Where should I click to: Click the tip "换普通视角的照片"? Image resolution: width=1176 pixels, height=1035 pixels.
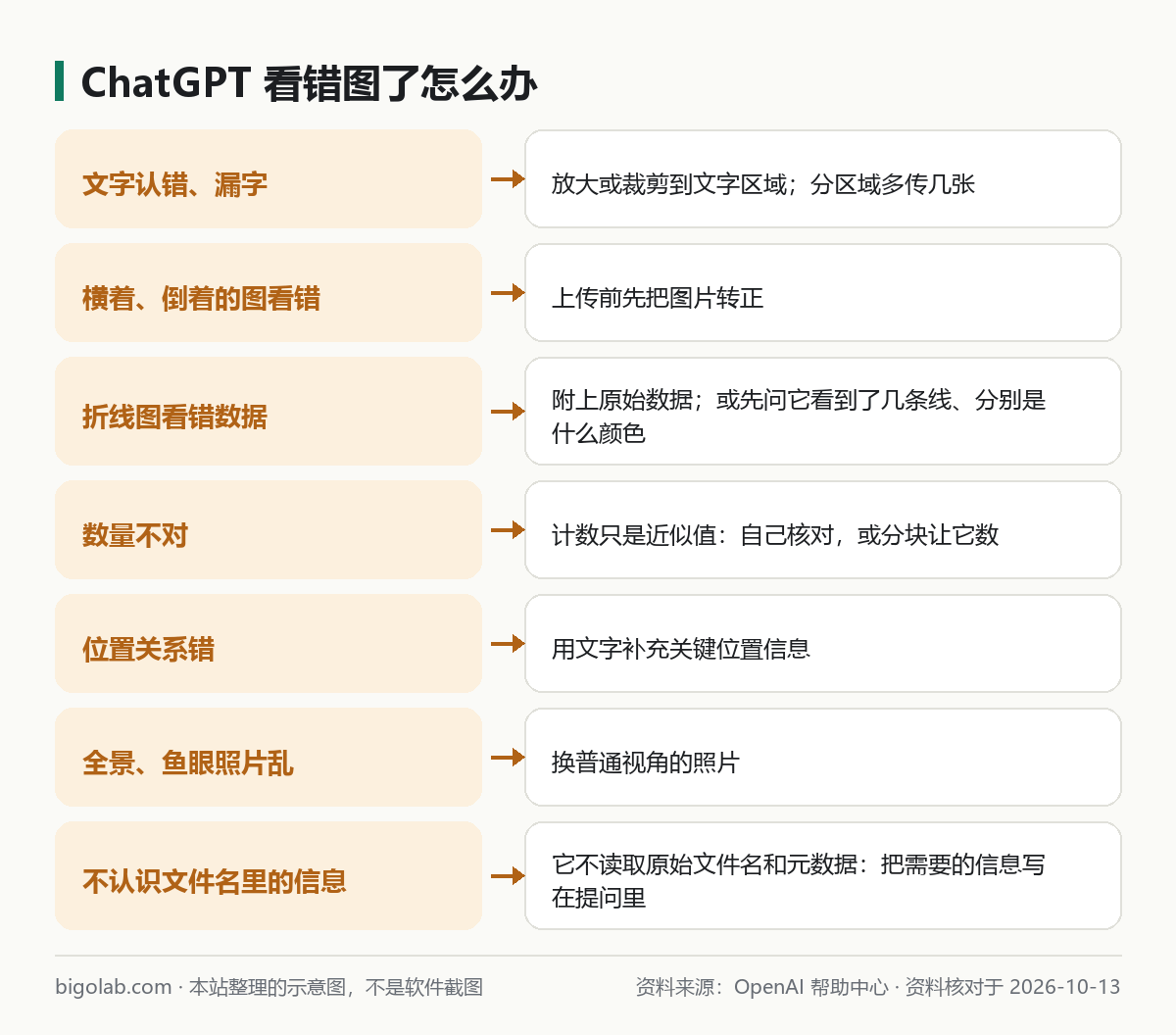823,757
